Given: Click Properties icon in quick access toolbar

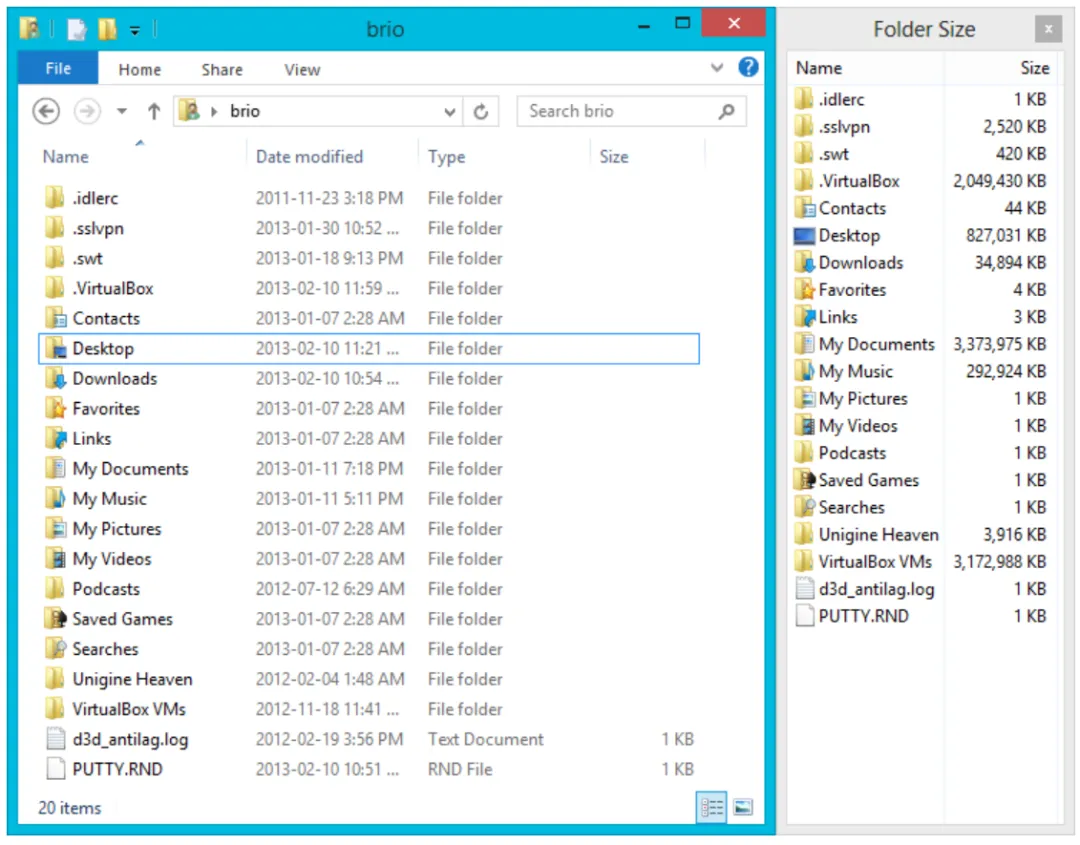Looking at the screenshot, I should pos(76,29).
